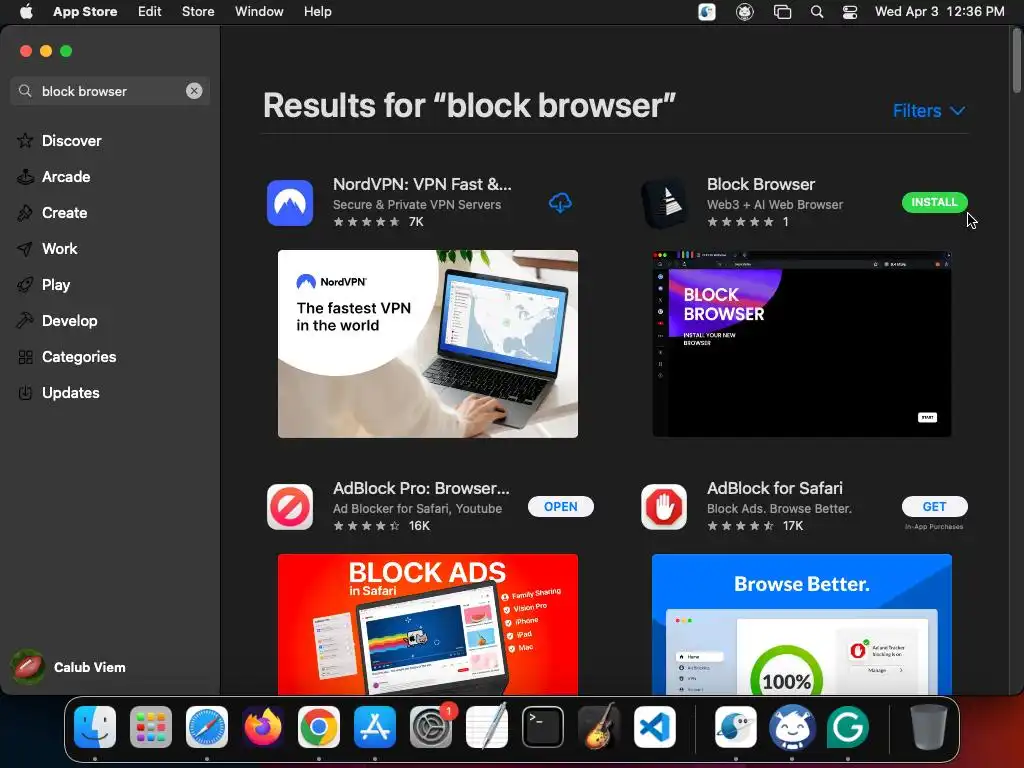Open Control Center in the menu bar
This screenshot has height=768, width=1024.
(850, 12)
